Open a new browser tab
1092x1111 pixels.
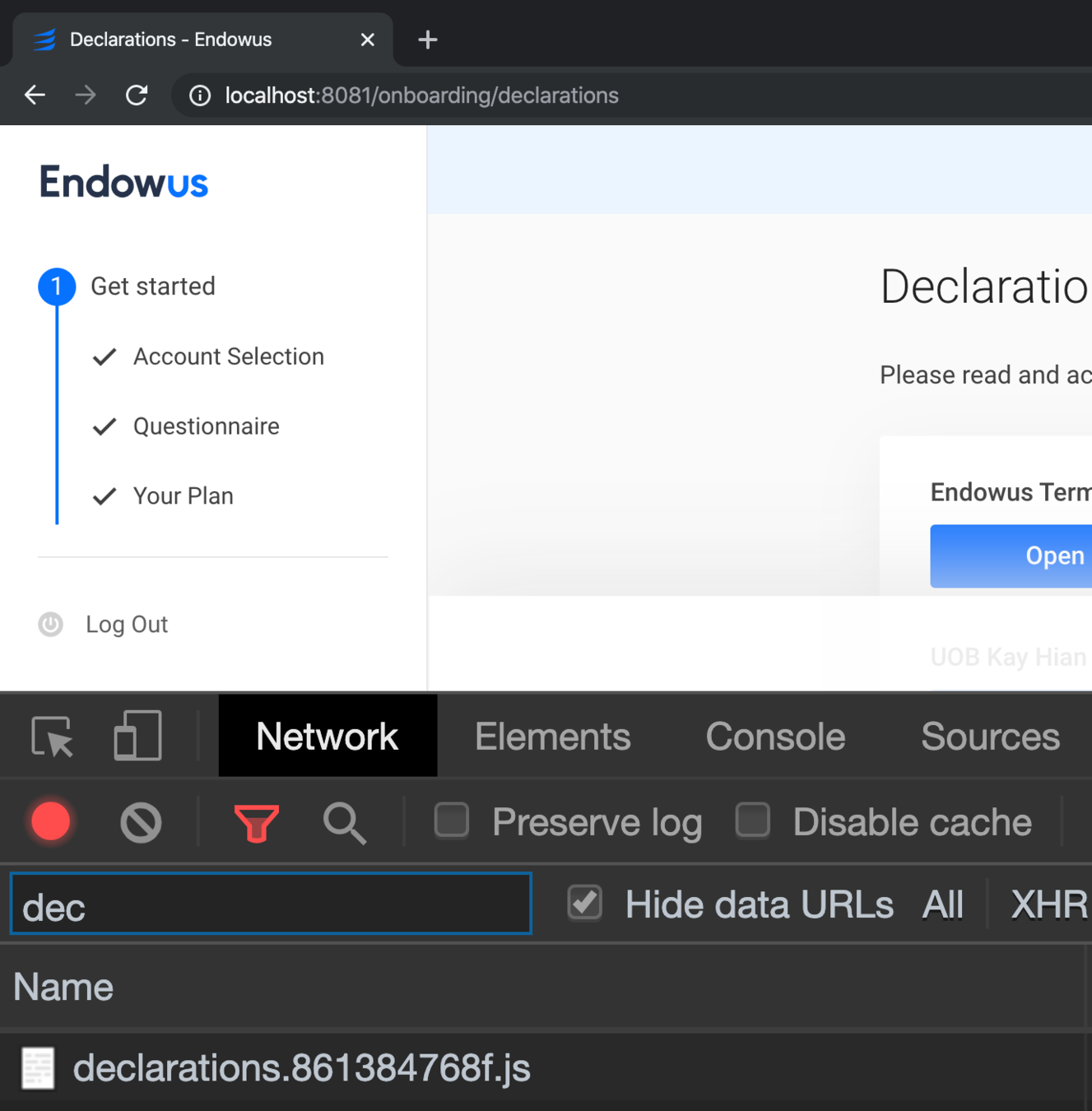[427, 40]
